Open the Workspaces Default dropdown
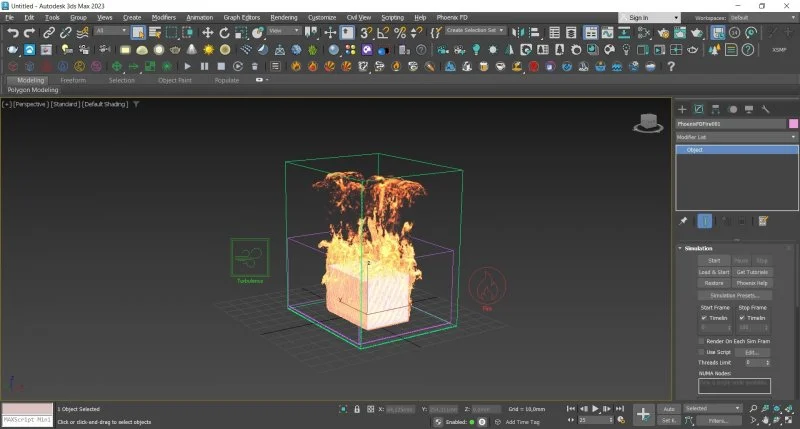The image size is (800, 429). coord(763,18)
